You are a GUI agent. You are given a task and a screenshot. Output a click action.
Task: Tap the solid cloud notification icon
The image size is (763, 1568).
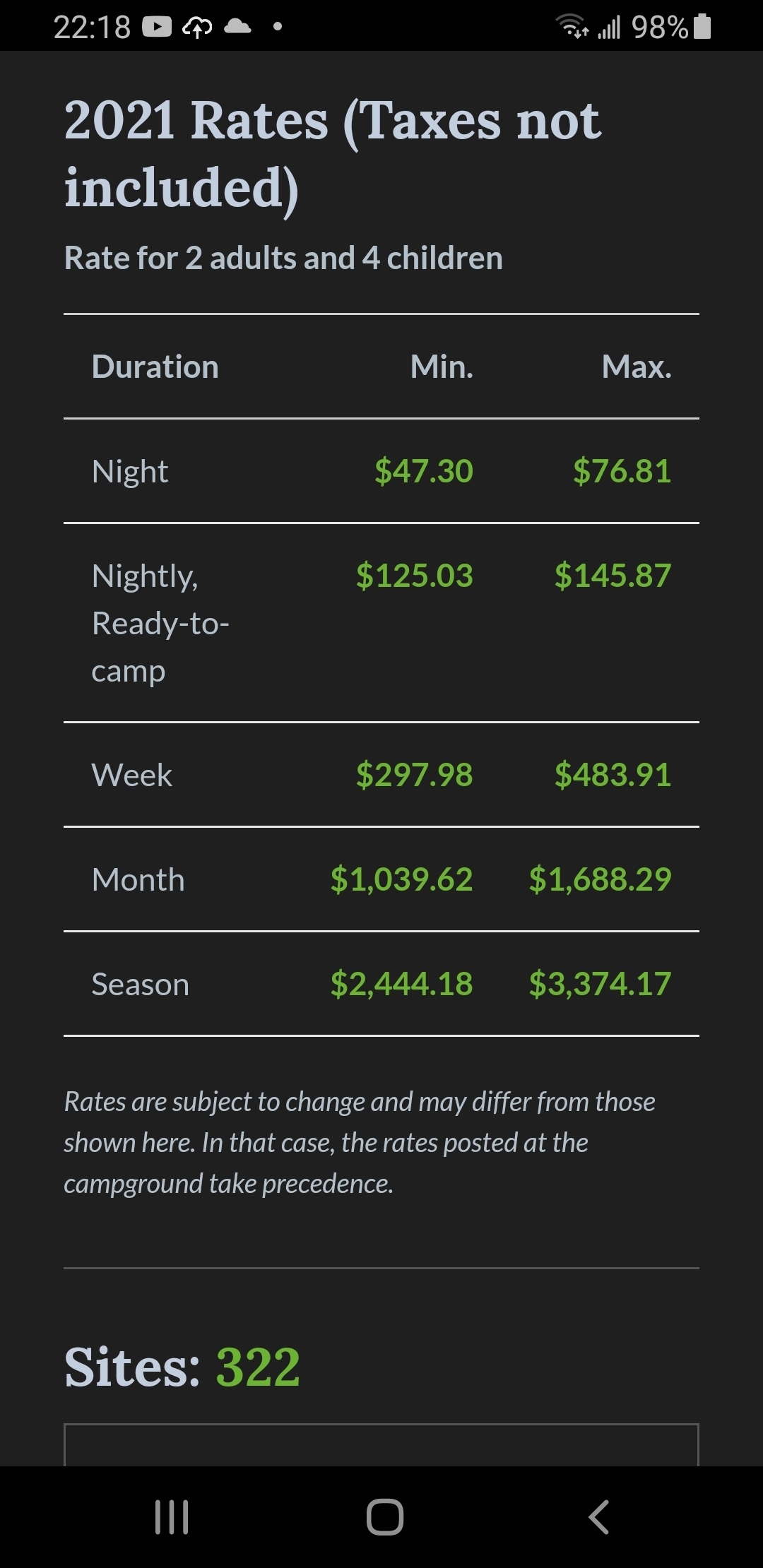pos(237,27)
